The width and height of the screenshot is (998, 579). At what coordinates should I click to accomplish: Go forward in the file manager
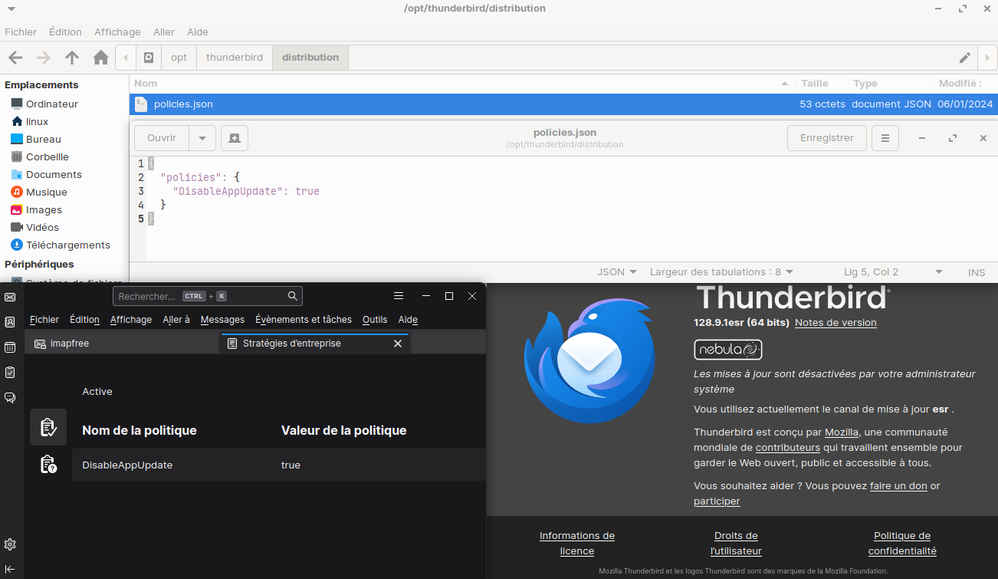coord(43,57)
